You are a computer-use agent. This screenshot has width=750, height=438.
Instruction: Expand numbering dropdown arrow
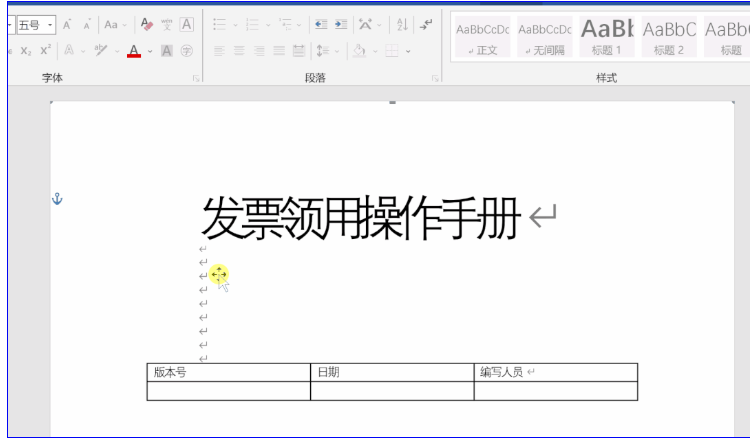[x=268, y=25]
